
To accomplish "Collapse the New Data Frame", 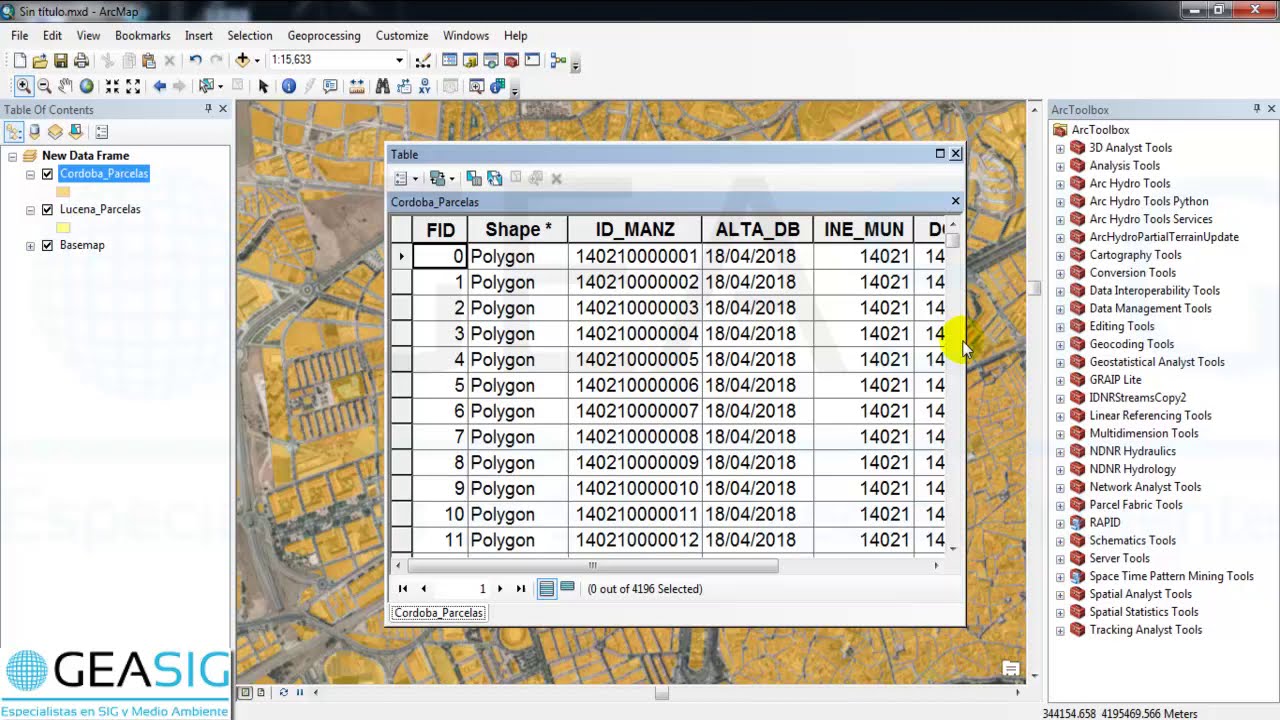I will [12, 156].
